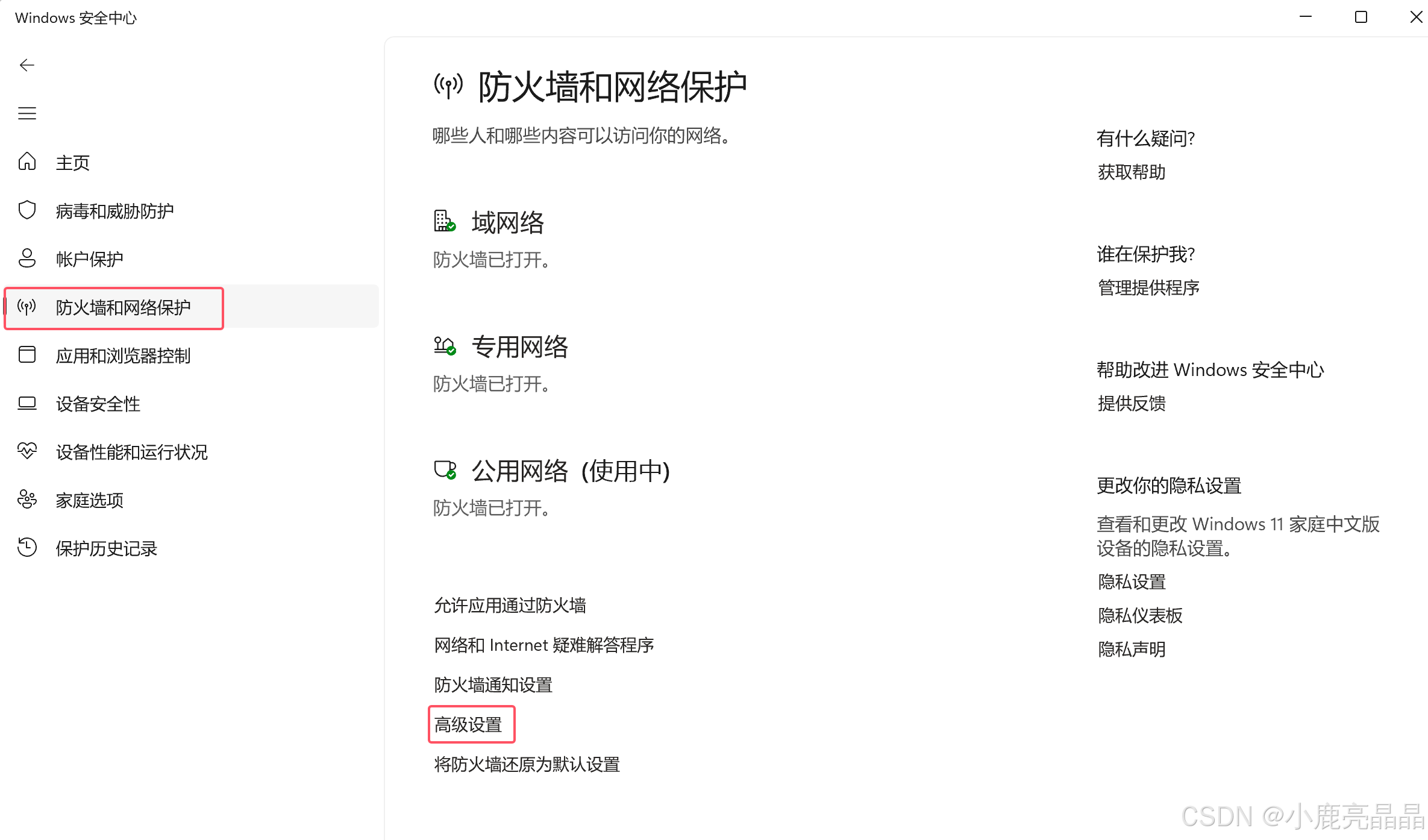Screen dimensions: 1428x840
Task: Click the heart icon for 设备性能和运行状况
Action: coord(27,451)
